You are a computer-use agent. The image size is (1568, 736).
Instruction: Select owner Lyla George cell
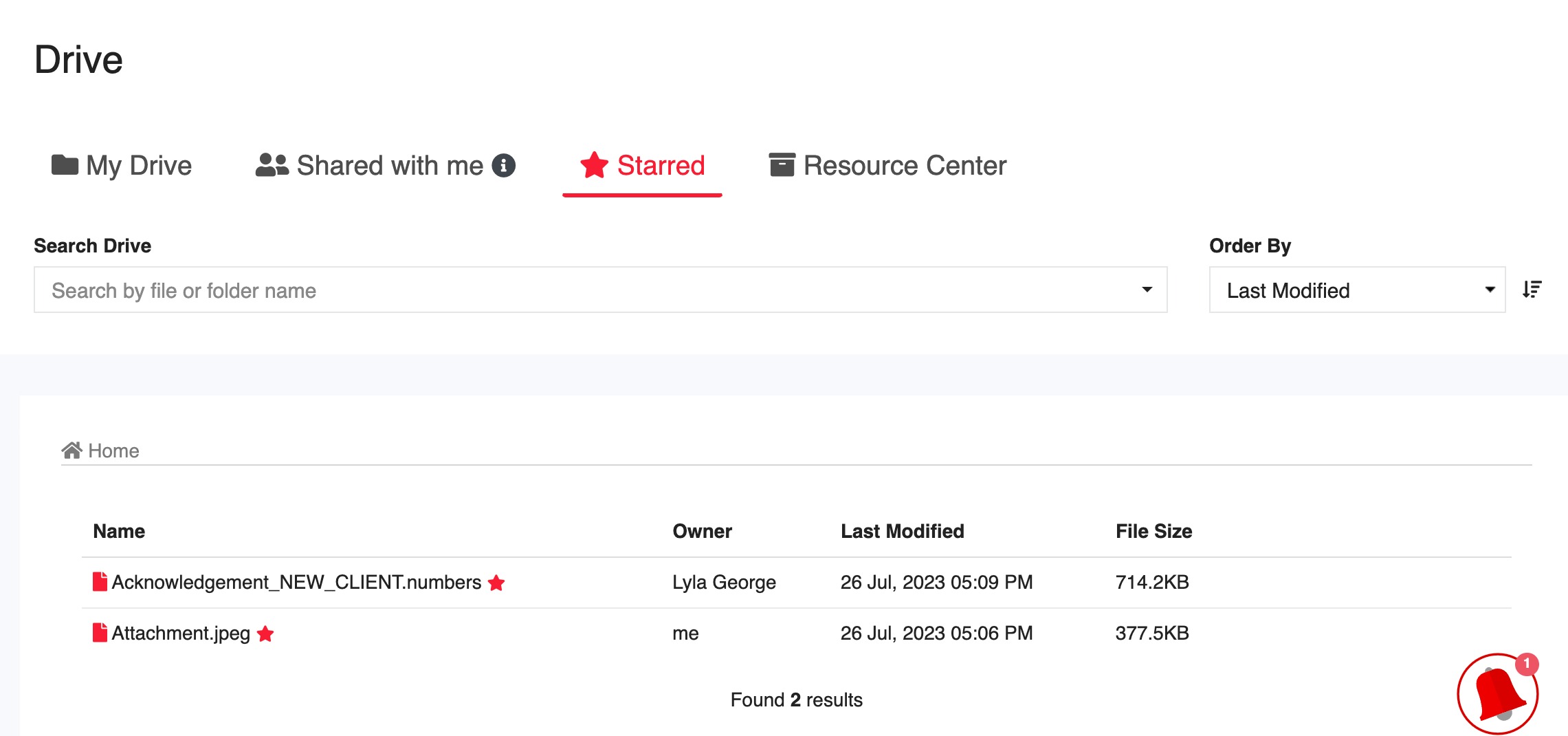click(x=724, y=583)
